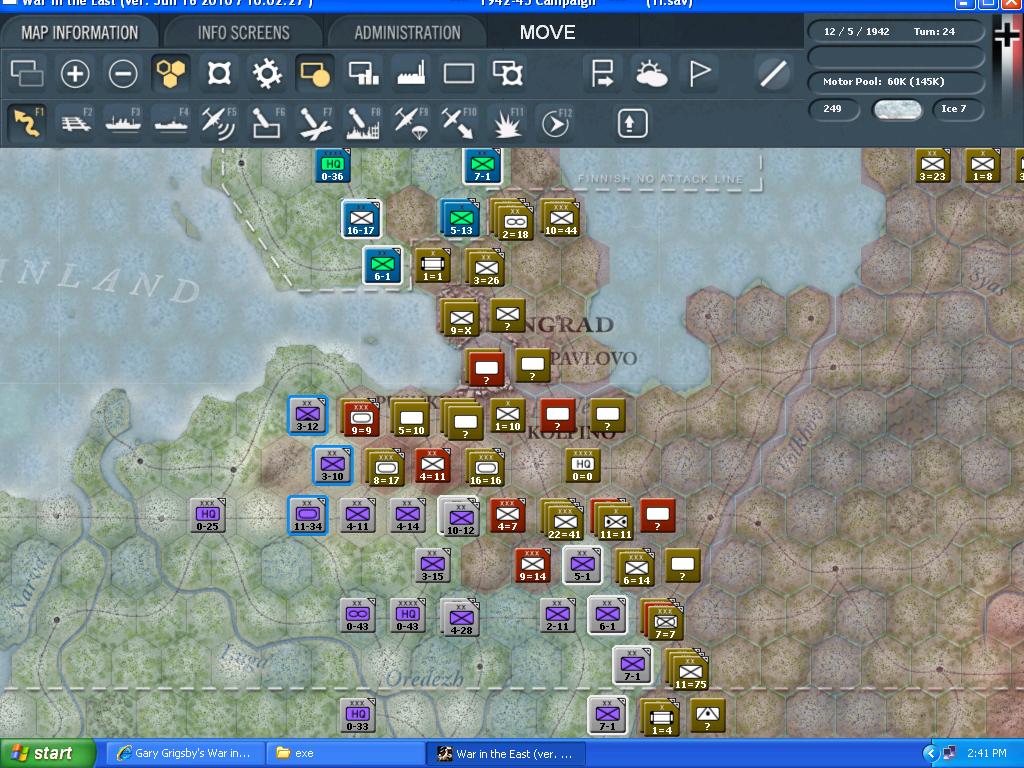Select the Soviet 16=16 mechanized counter
This screenshot has width=1024, height=768.
[x=485, y=468]
